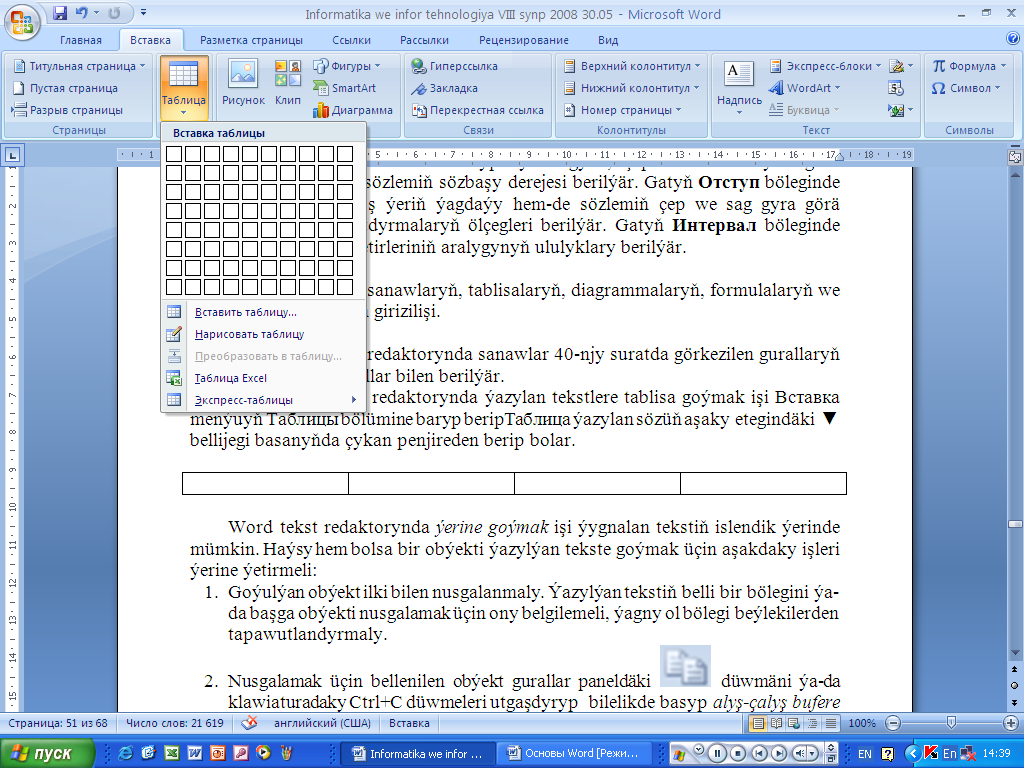Switch to Outline view in status bar

[812, 723]
